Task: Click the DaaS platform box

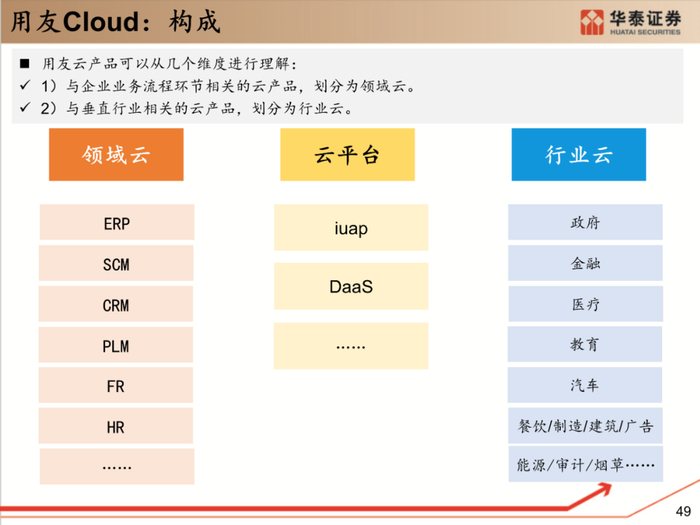Action: point(351,286)
